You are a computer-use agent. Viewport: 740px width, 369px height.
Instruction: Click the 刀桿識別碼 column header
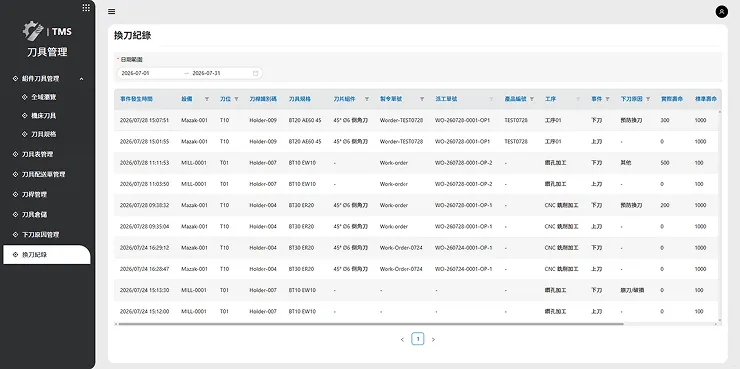coord(263,99)
